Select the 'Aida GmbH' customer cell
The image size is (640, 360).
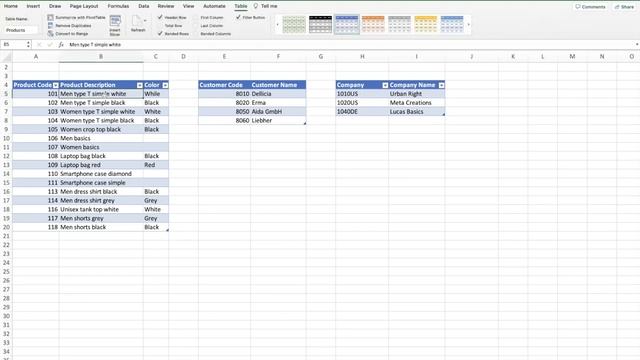[278, 111]
